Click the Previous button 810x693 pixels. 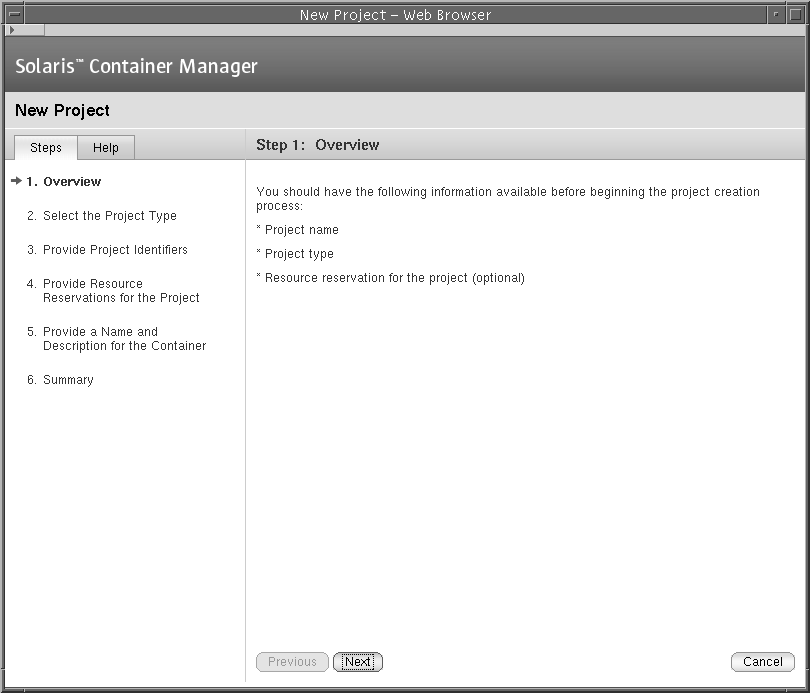click(292, 662)
